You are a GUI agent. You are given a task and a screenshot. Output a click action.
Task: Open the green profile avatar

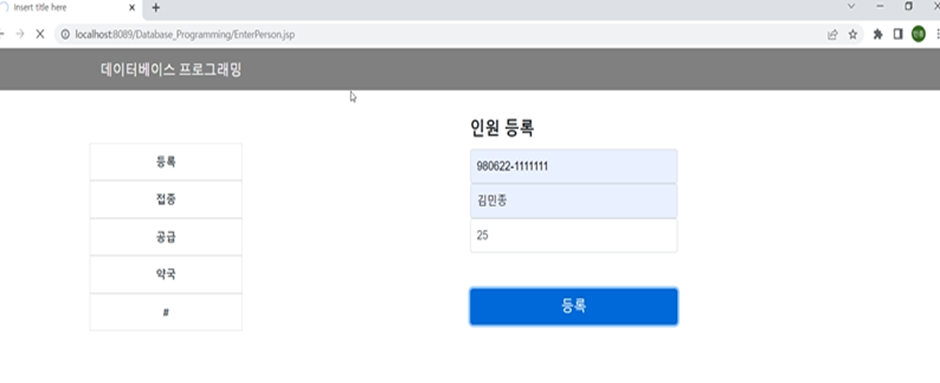pos(918,34)
